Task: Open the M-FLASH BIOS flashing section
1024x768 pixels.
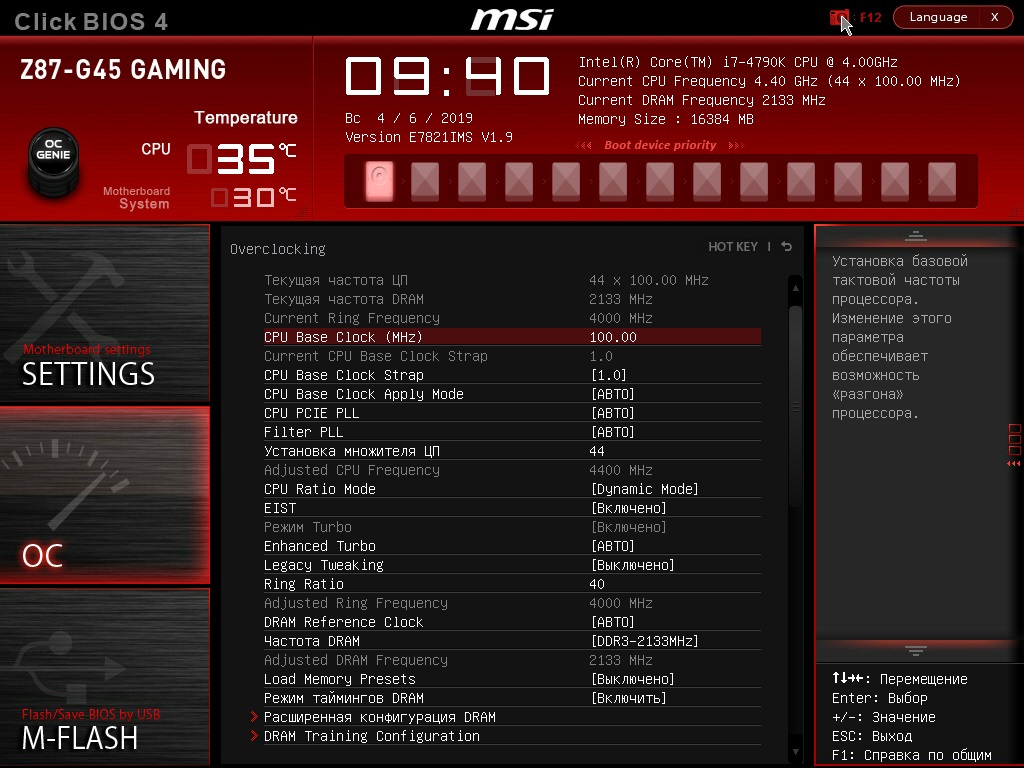Action: pyautogui.click(x=104, y=677)
